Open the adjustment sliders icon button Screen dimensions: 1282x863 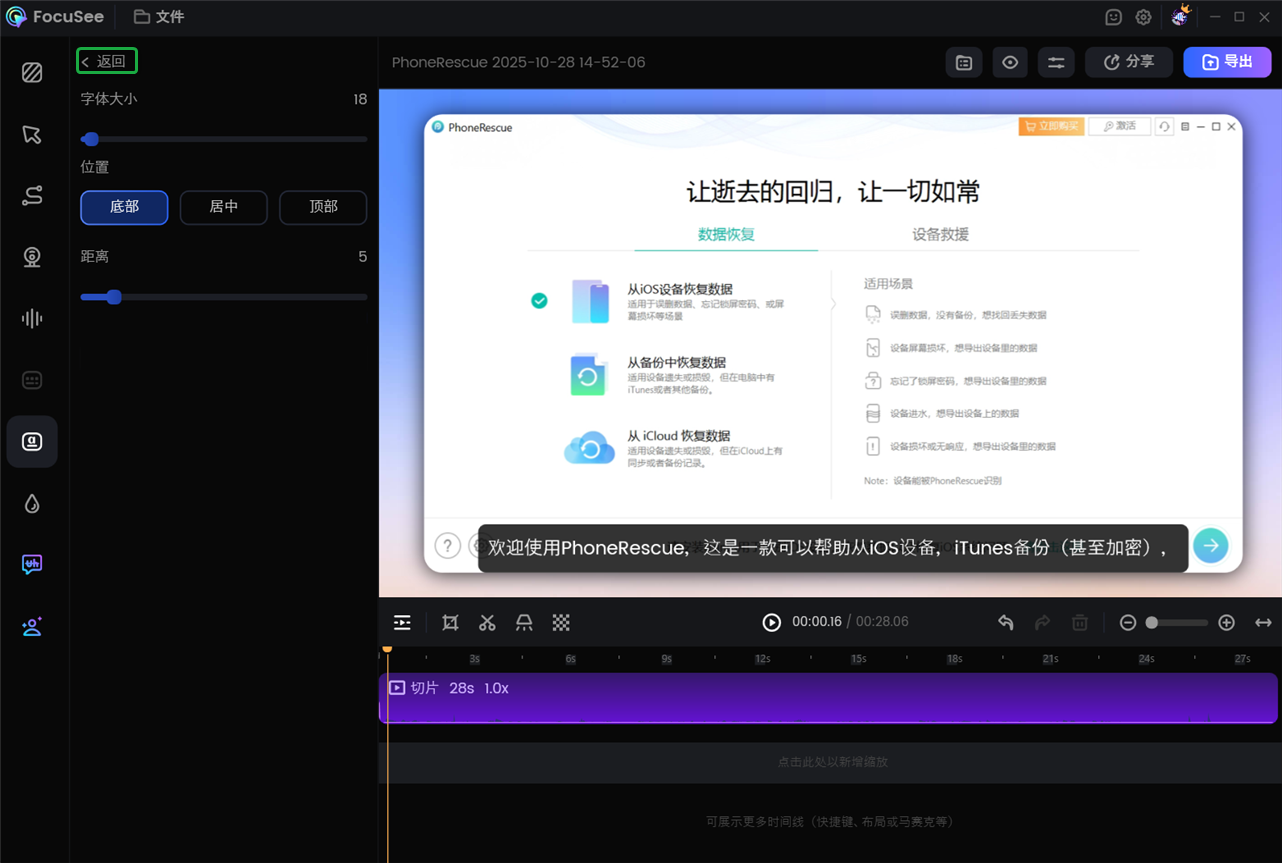(1056, 62)
